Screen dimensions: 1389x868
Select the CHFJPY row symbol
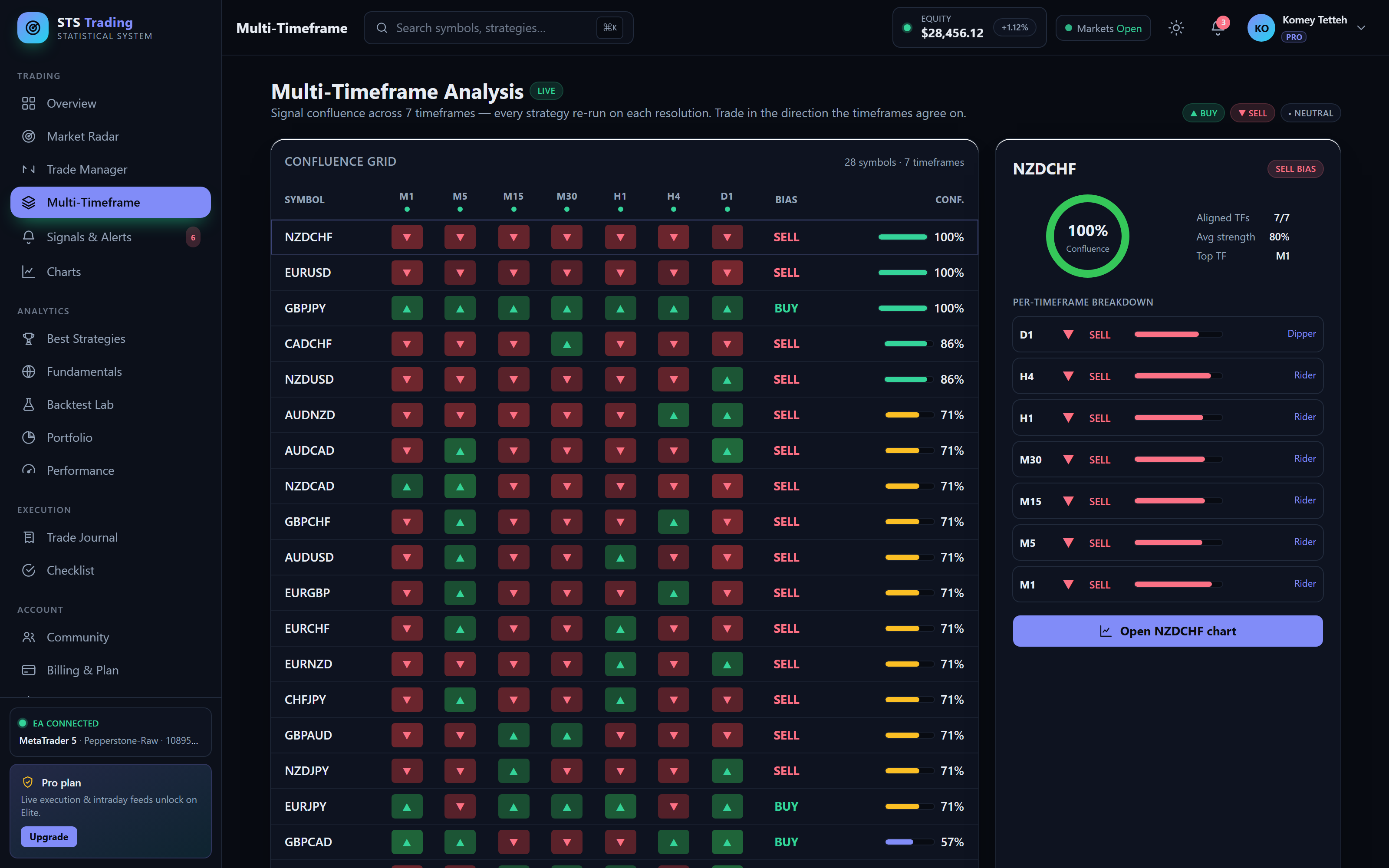[x=305, y=700]
